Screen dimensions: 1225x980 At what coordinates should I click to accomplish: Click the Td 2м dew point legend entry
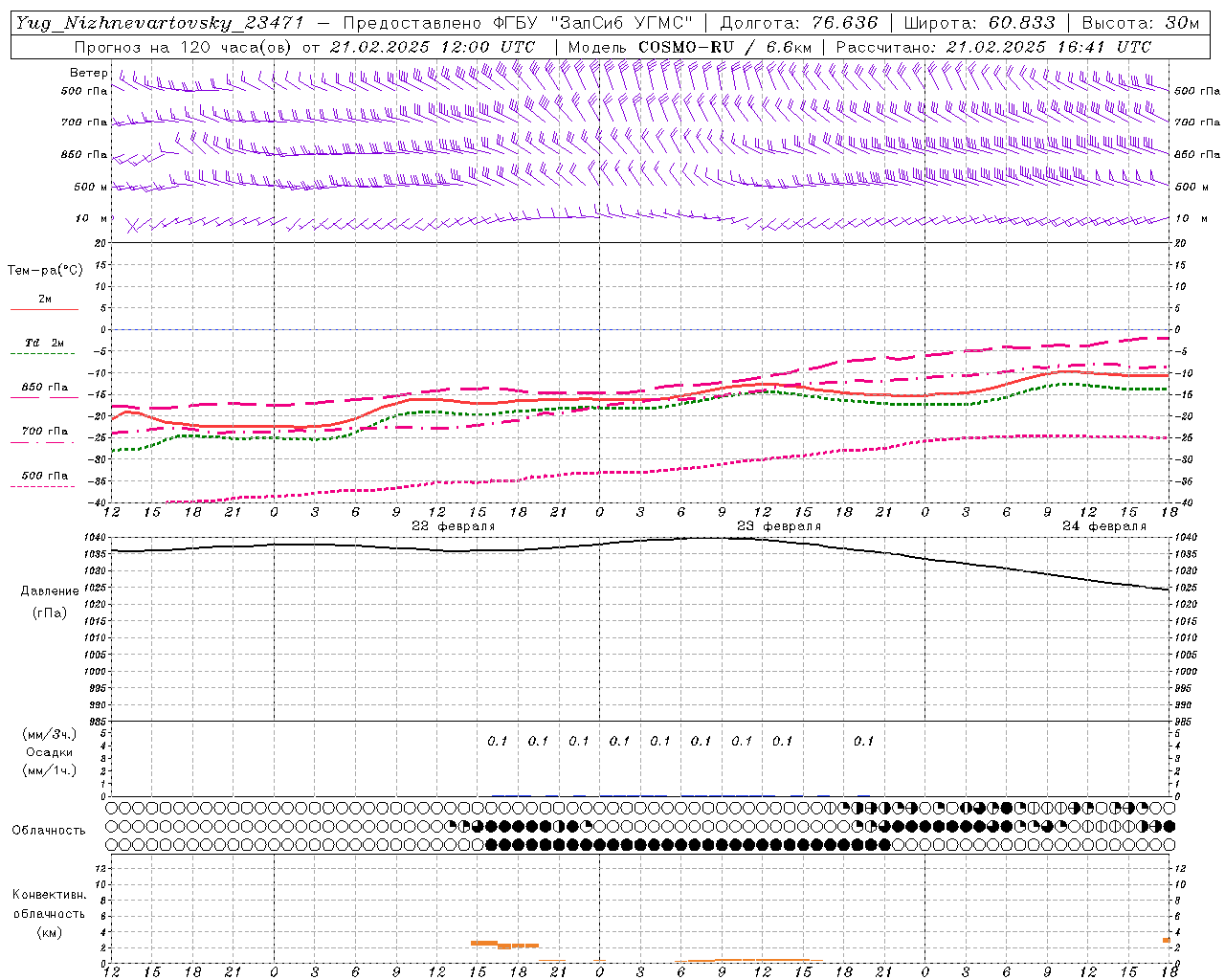point(44,343)
